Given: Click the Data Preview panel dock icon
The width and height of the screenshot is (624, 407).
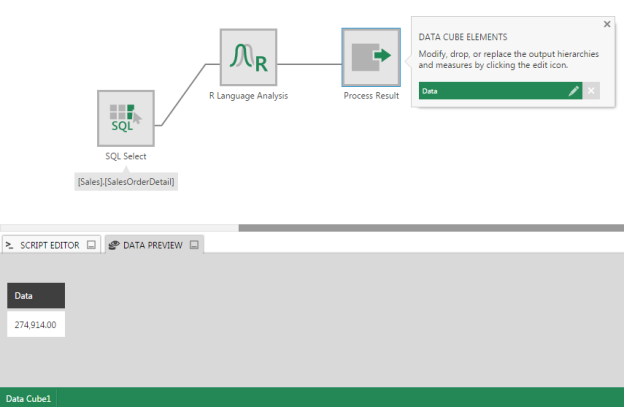Looking at the screenshot, I should pyautogui.click(x=194, y=244).
